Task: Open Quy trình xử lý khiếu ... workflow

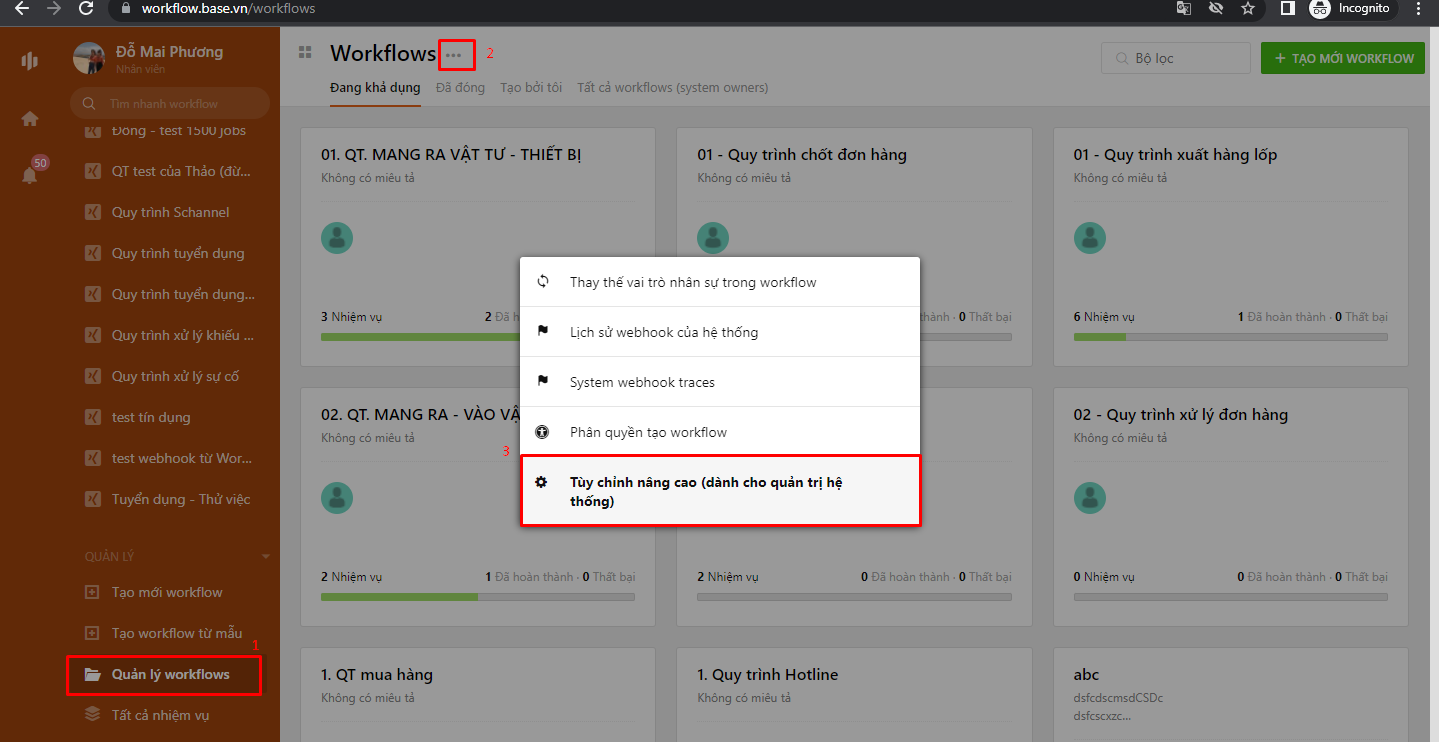Action: 182,335
